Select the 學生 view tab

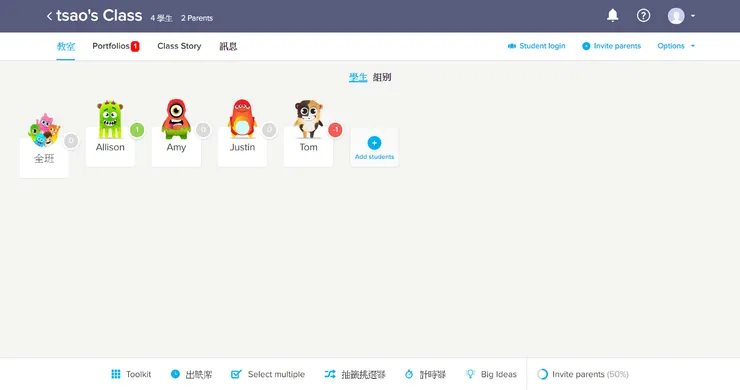(x=358, y=77)
